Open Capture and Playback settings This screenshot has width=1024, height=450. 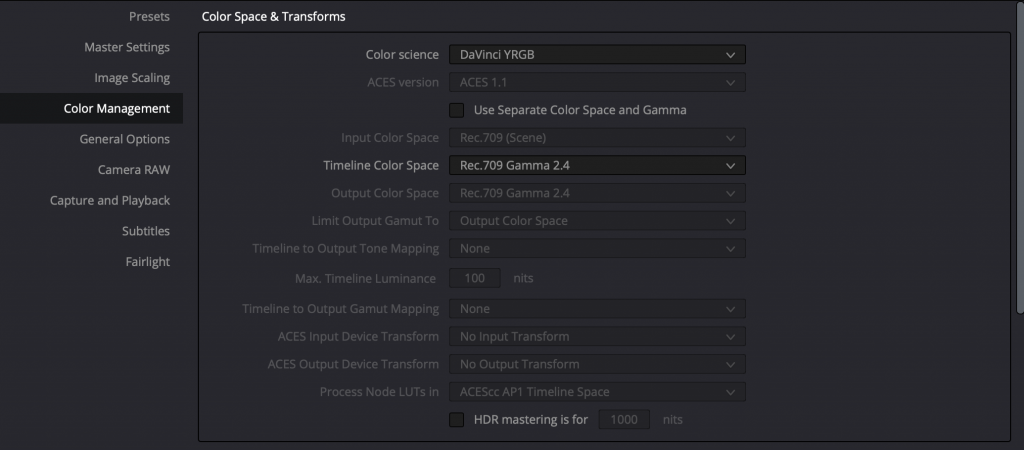click(x=110, y=200)
